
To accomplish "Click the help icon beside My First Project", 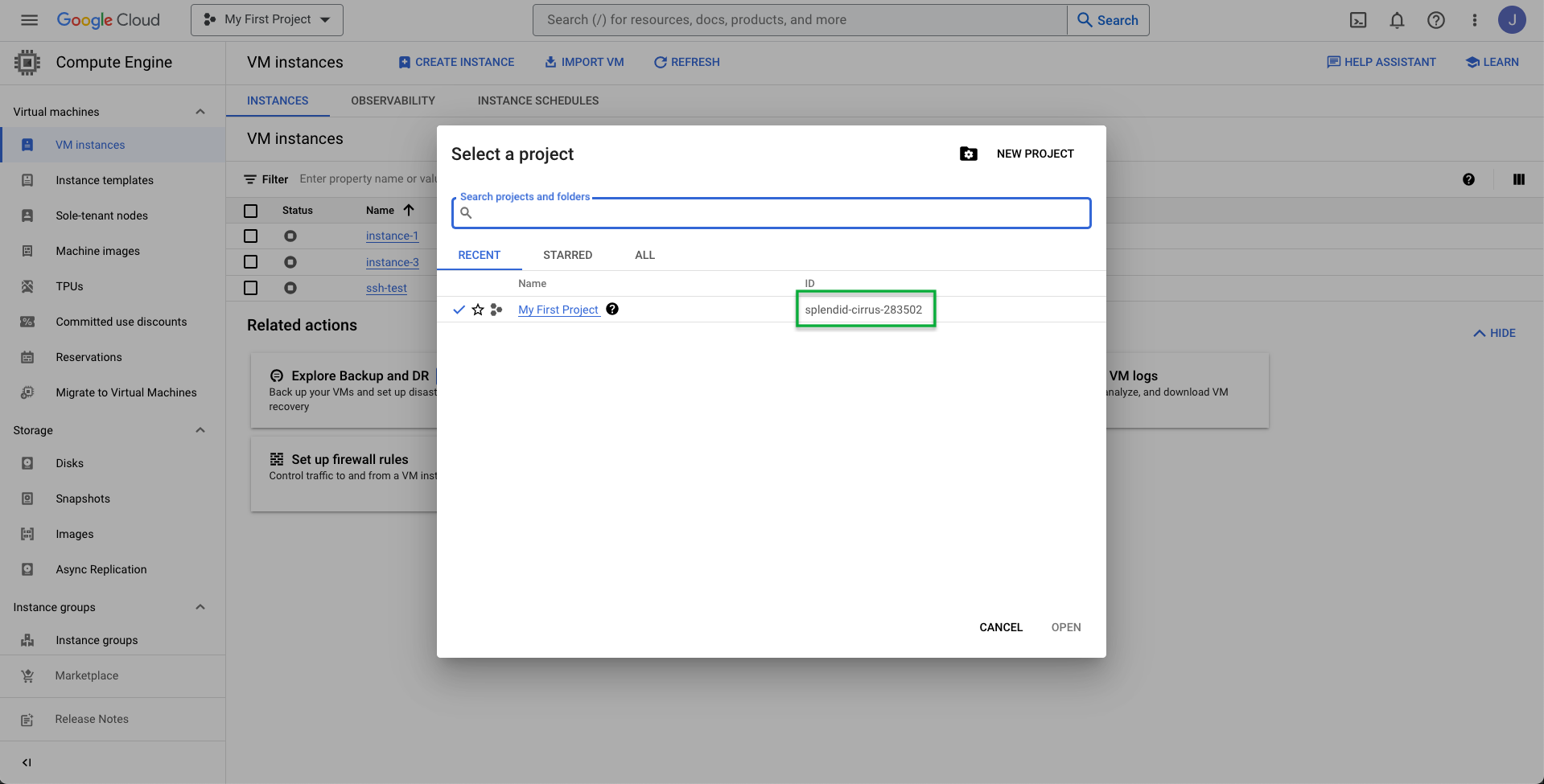I will (612, 309).
